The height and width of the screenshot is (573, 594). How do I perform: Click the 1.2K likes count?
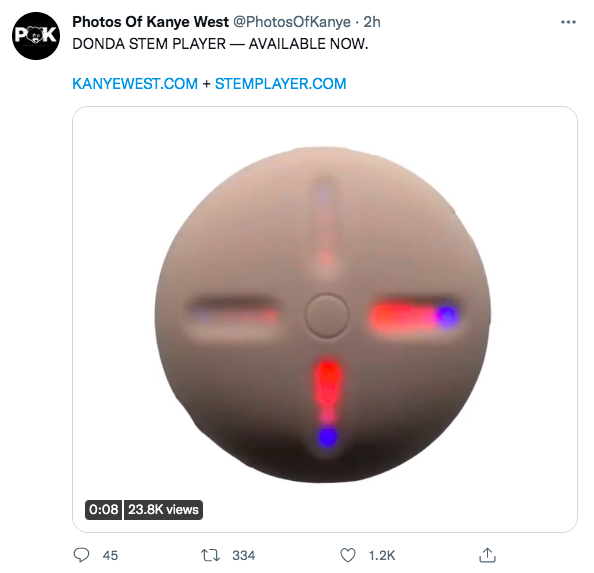coord(382,556)
